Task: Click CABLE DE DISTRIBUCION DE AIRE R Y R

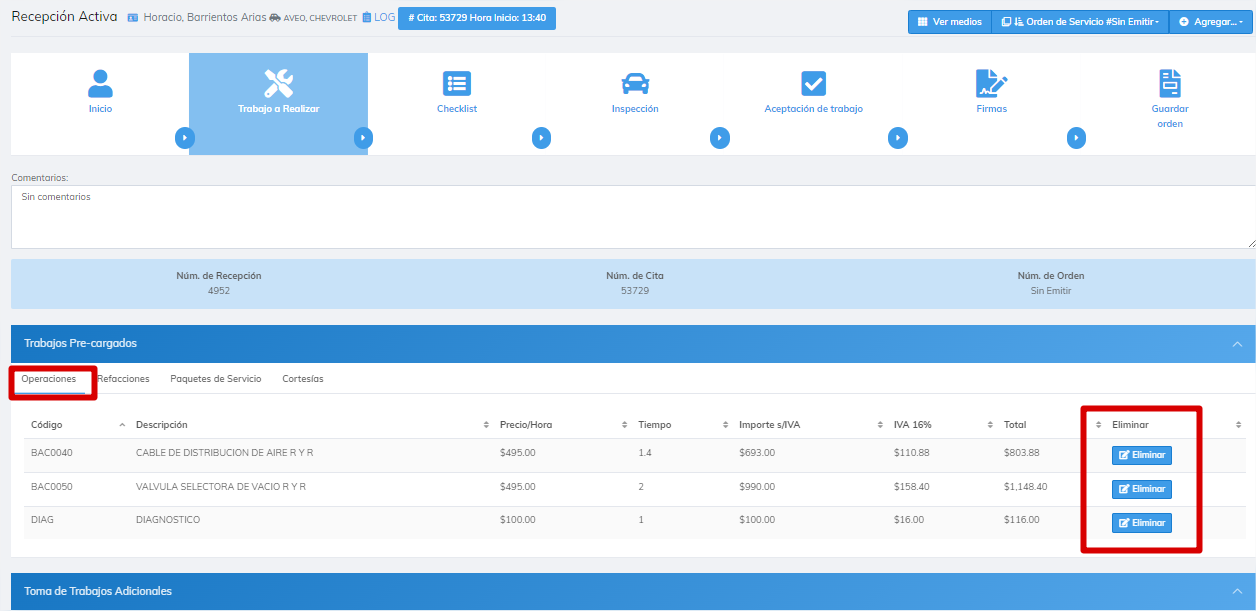Action: tap(225, 453)
